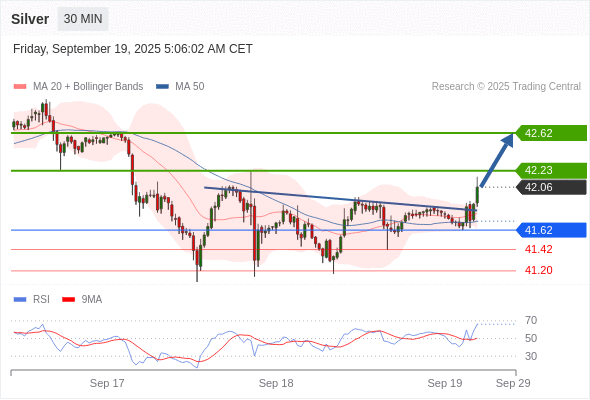Click the red 41.20 support label
Image resolution: width=590 pixels, height=400 pixels.
538,270
